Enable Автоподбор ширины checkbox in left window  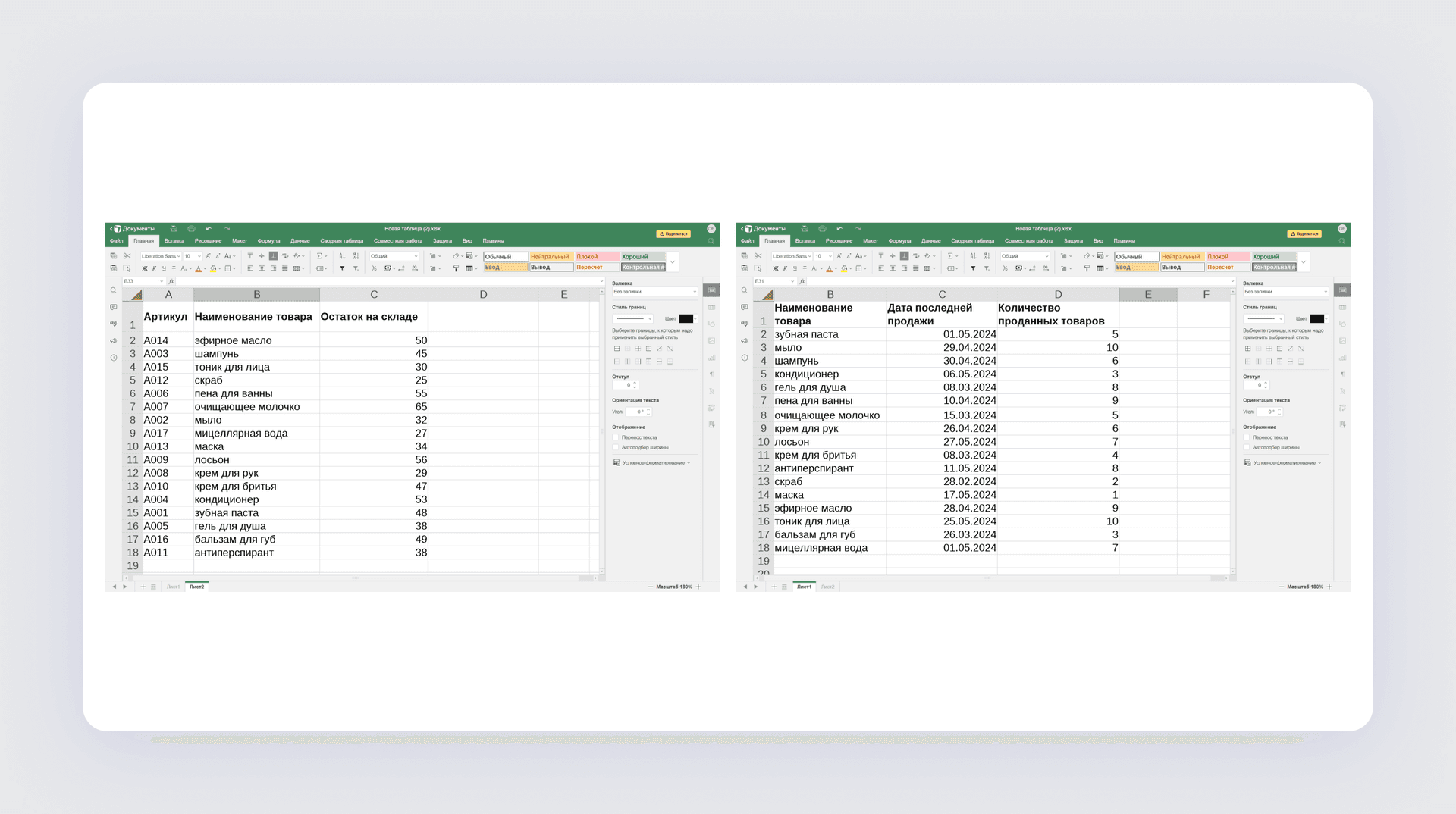[x=616, y=448]
